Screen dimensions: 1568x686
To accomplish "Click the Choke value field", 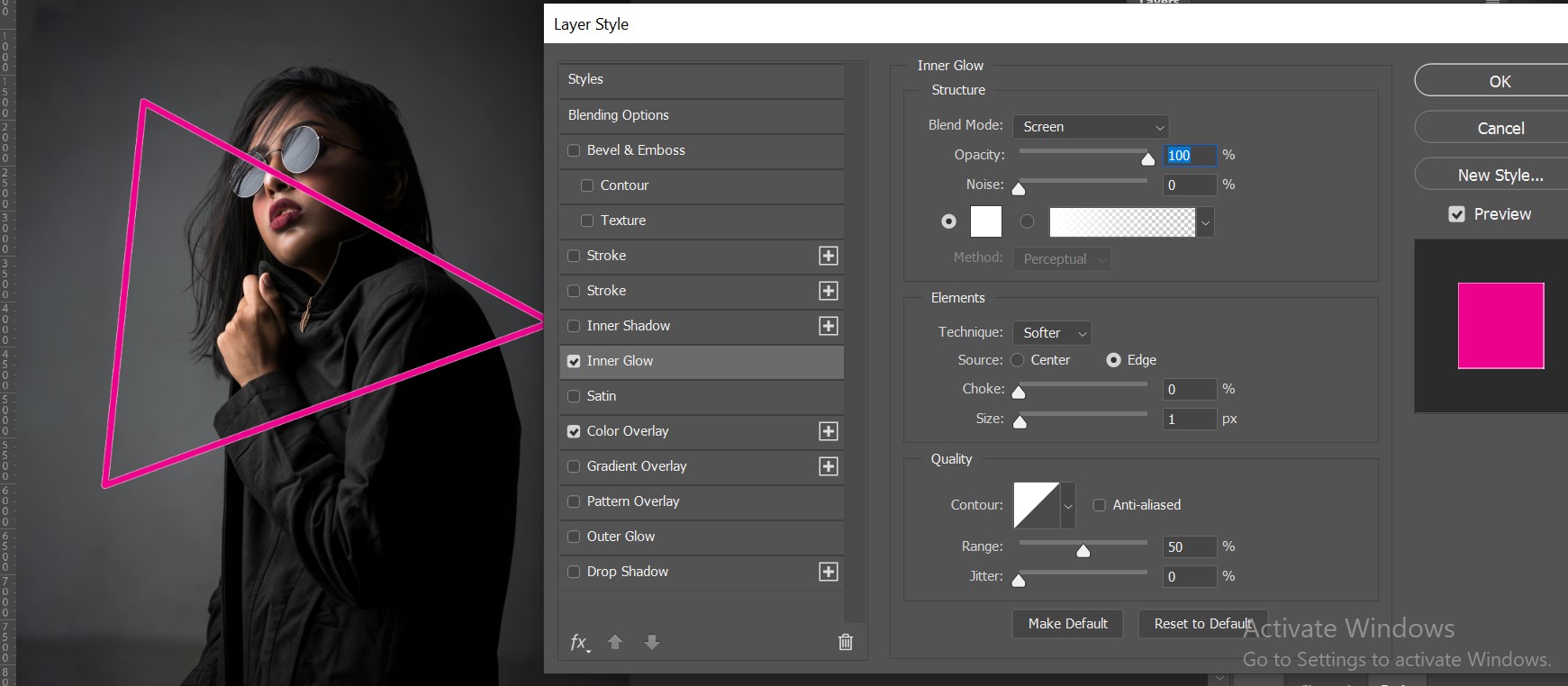I will tap(1190, 390).
